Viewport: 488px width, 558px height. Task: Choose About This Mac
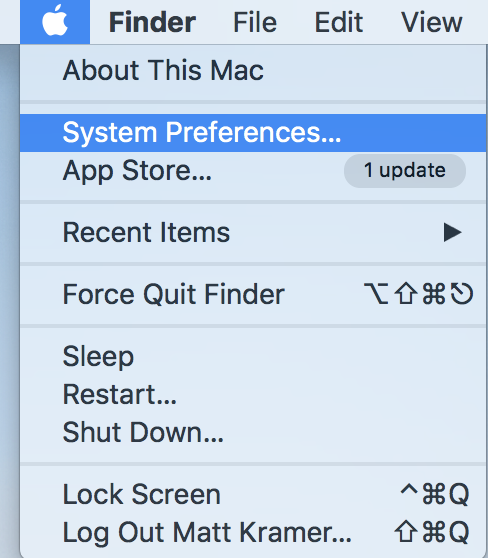click(253, 70)
